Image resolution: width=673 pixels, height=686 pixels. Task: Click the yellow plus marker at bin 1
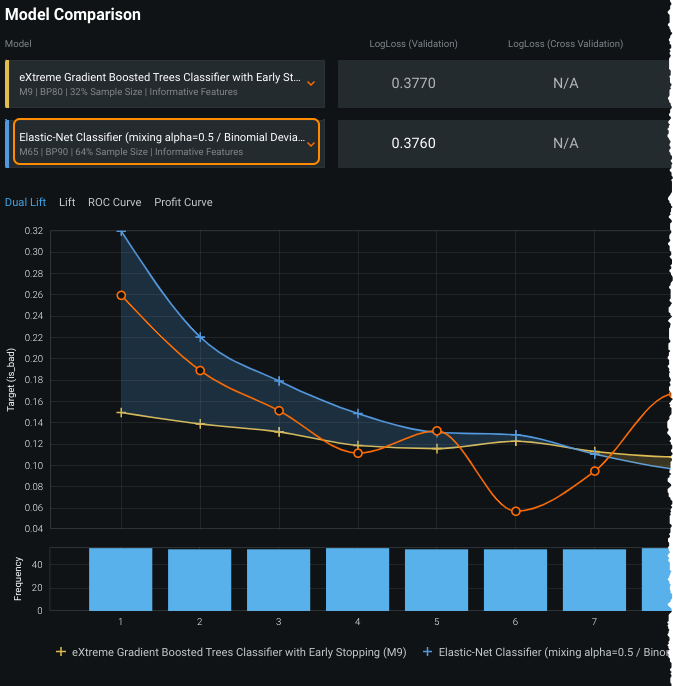[121, 412]
